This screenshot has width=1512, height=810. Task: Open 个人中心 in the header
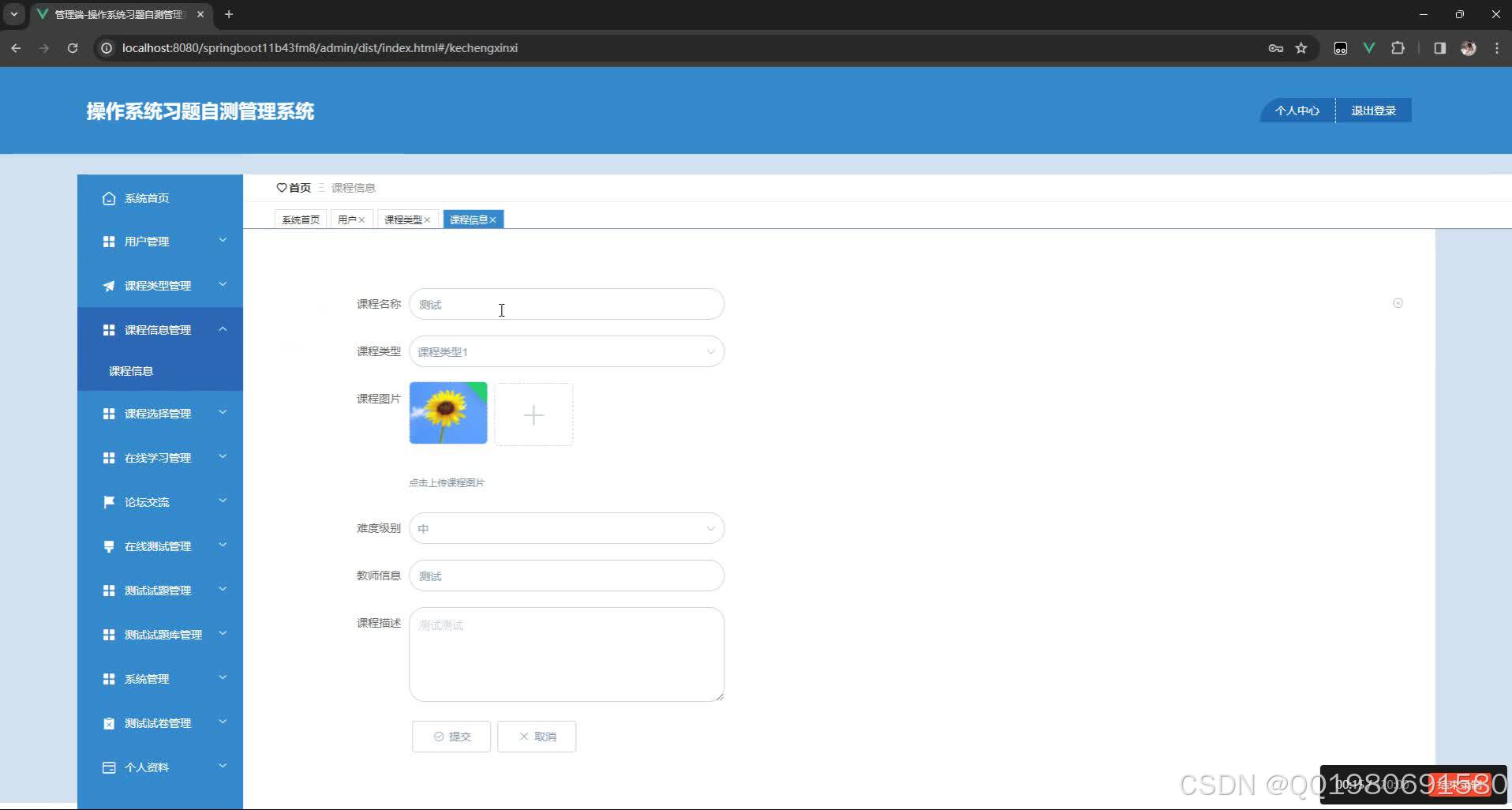(1297, 111)
